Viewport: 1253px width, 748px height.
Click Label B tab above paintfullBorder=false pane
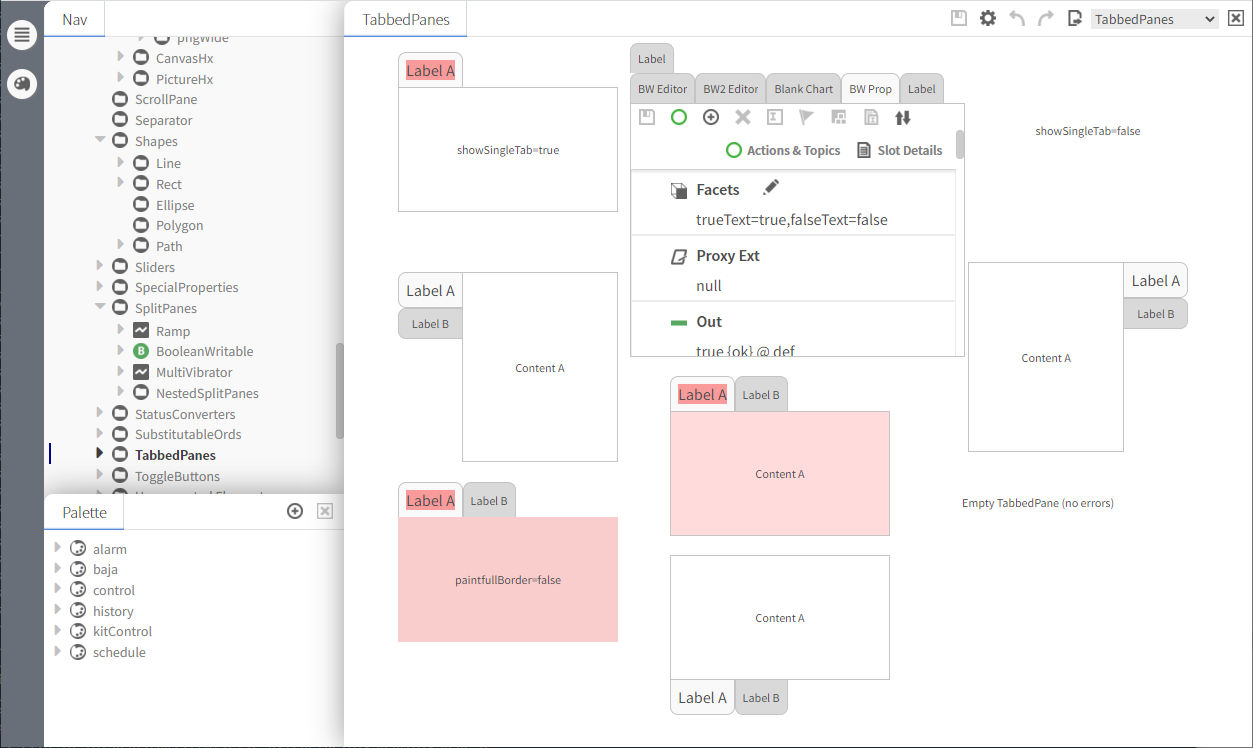tap(489, 501)
